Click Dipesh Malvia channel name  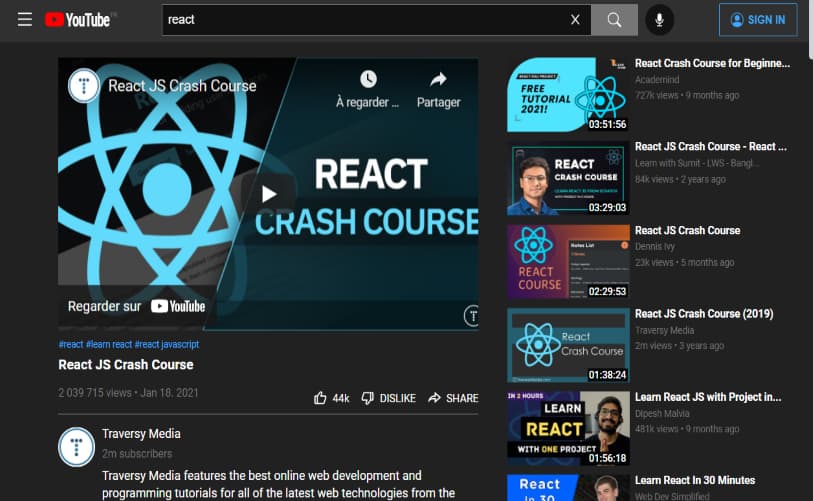[662, 413]
